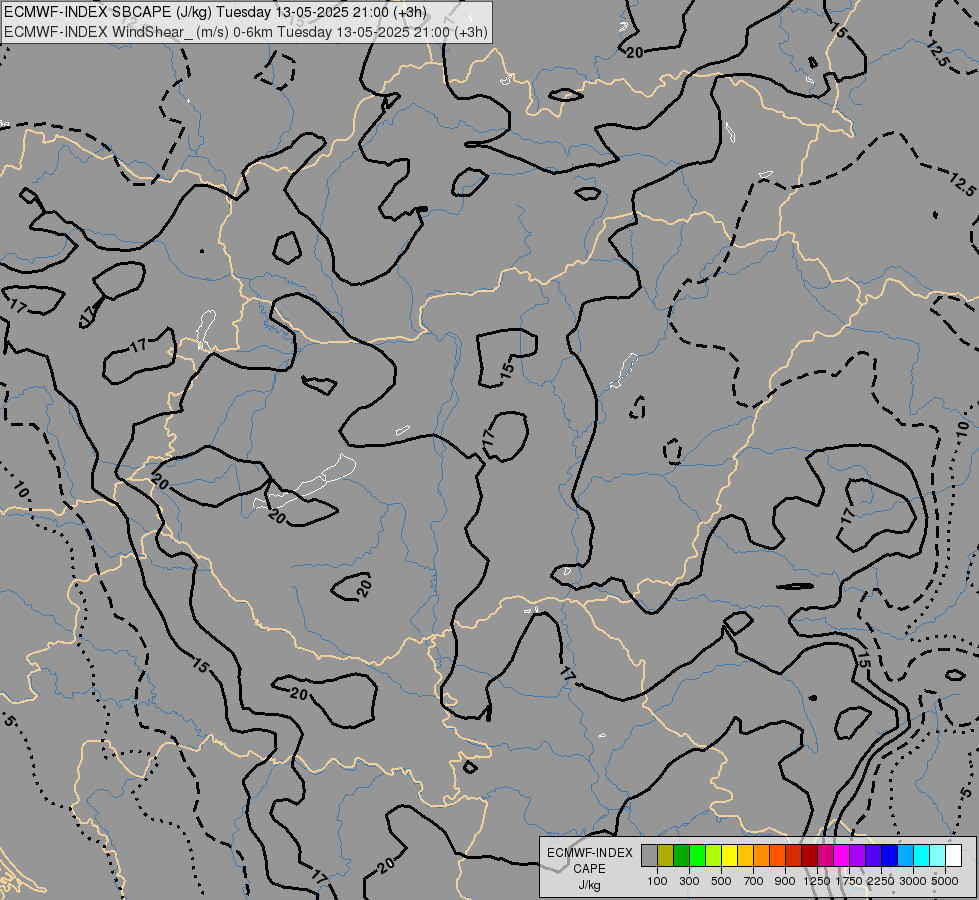The width and height of the screenshot is (979, 900).
Task: Click the bright green legend swatch
Action: 697,855
